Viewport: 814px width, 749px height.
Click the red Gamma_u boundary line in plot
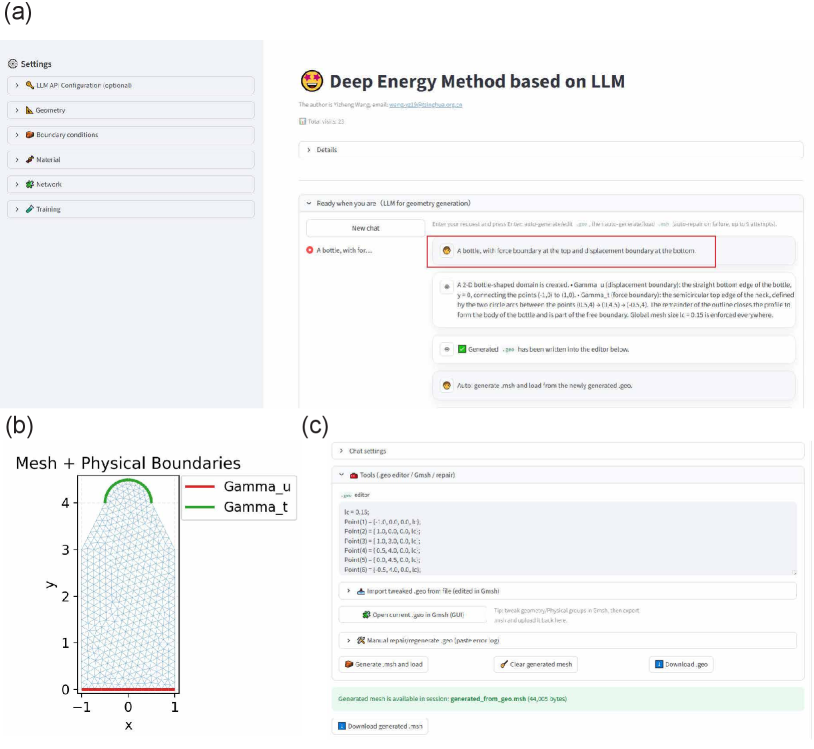tap(128, 689)
